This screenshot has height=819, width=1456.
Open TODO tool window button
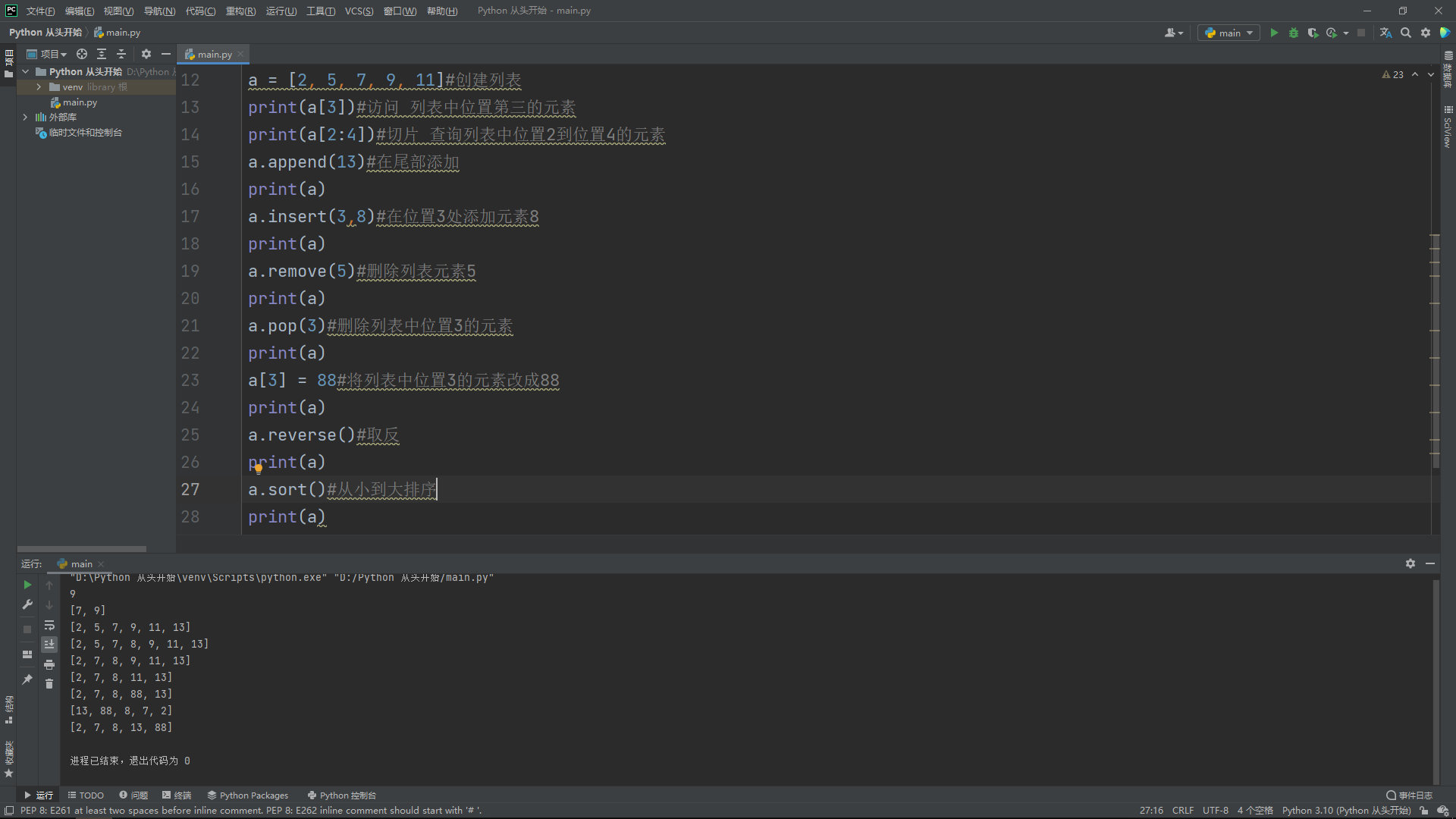86,795
